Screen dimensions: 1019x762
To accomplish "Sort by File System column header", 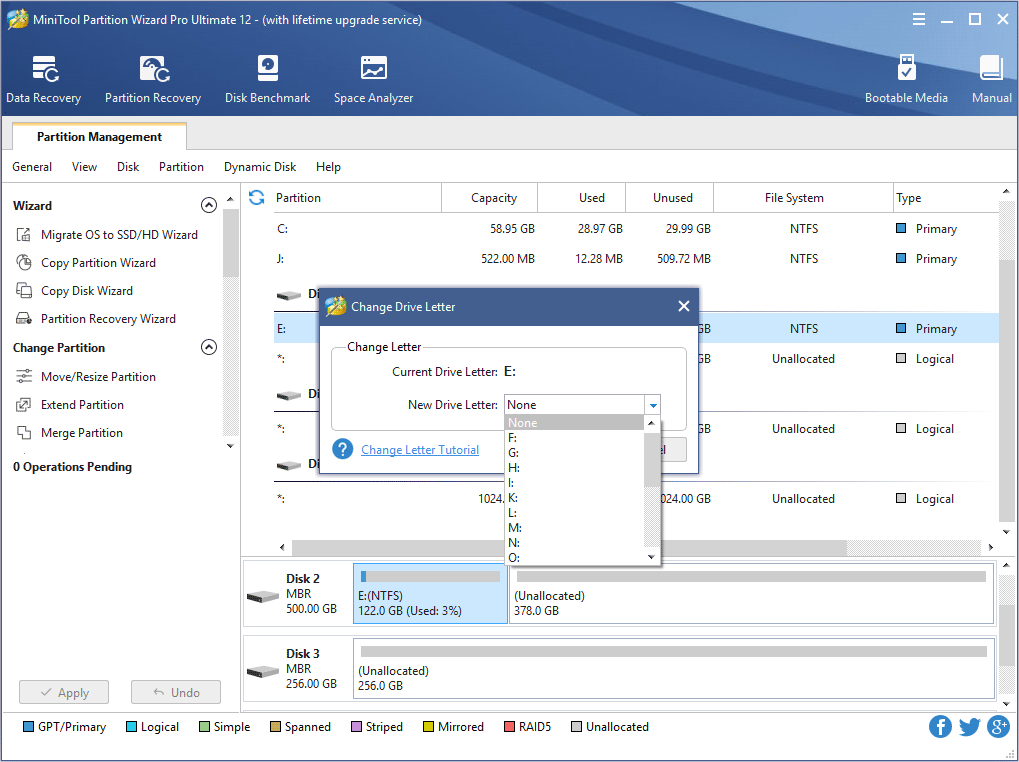I will pyautogui.click(x=803, y=197).
